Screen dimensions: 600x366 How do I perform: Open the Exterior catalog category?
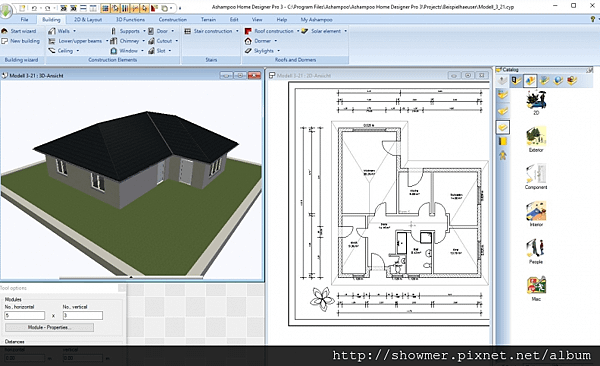pos(536,140)
